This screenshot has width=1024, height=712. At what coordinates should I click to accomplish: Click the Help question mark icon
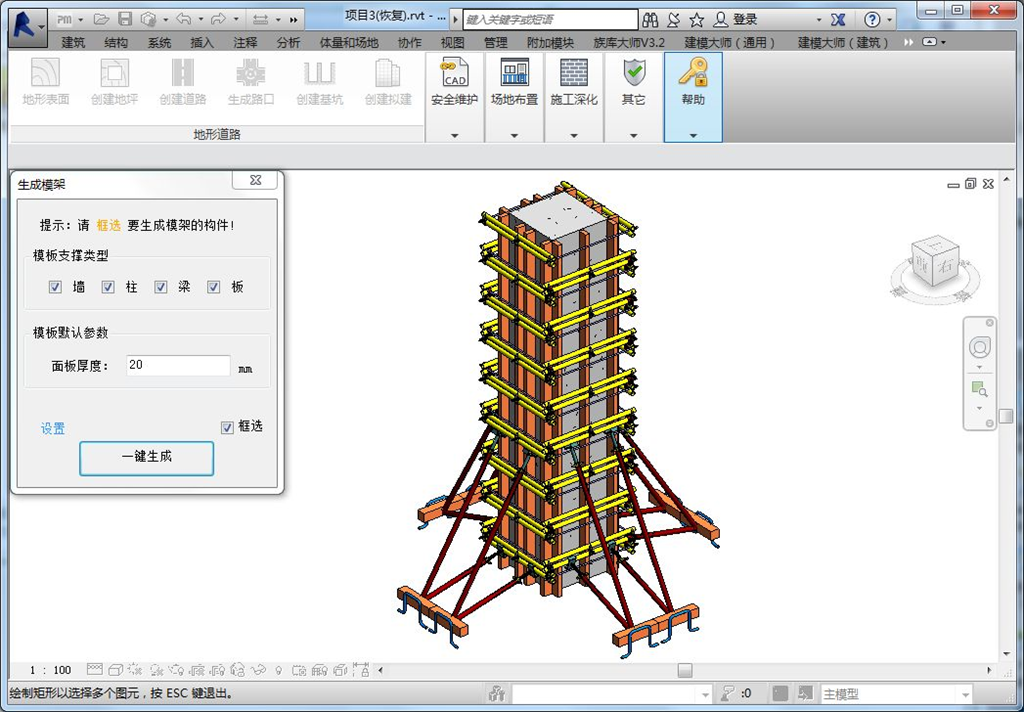pyautogui.click(x=872, y=20)
